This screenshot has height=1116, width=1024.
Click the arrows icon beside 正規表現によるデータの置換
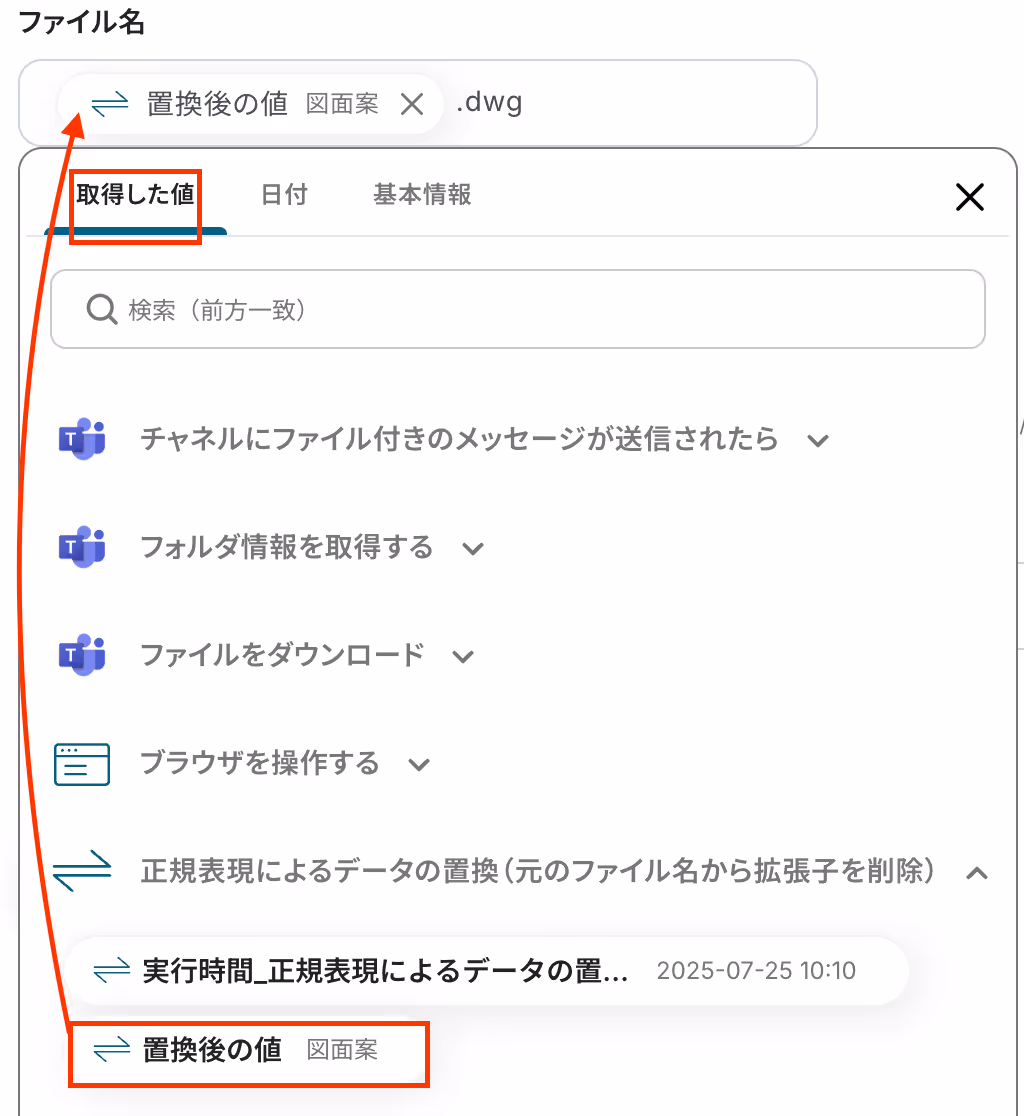(x=82, y=871)
